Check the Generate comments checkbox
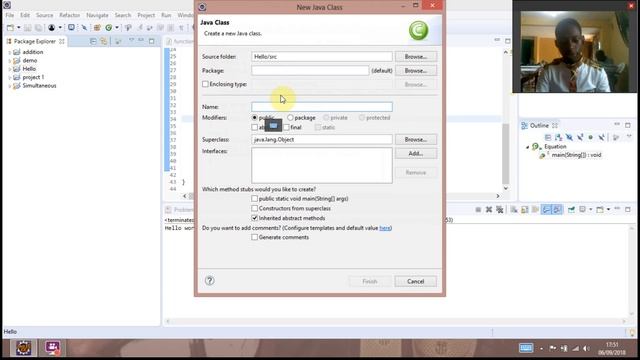 255,237
